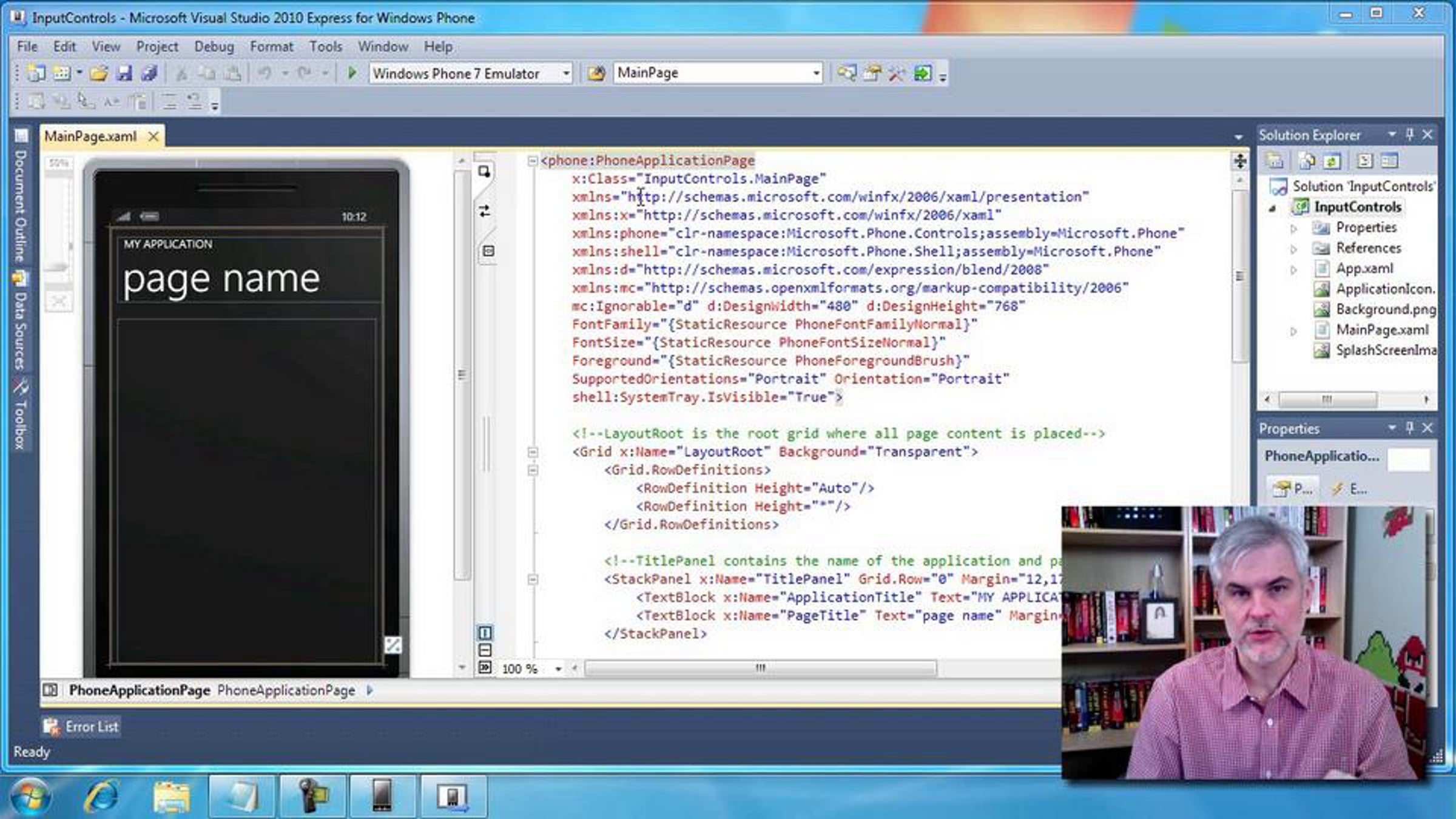Viewport: 1456px width, 819px height.
Task: Click the Windows Start orb
Action: tap(32, 796)
